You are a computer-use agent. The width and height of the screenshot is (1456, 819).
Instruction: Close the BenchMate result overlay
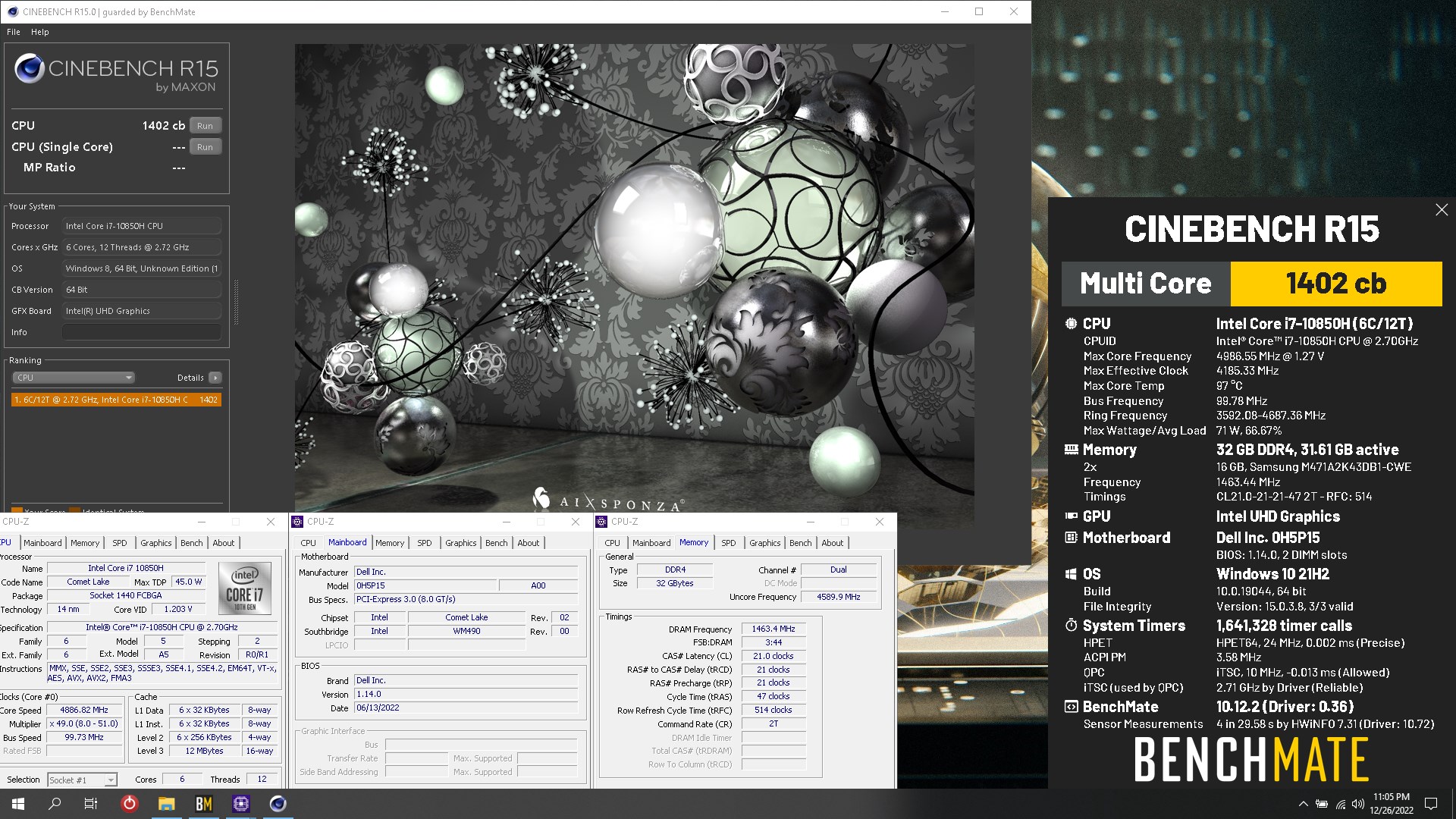(x=1442, y=210)
